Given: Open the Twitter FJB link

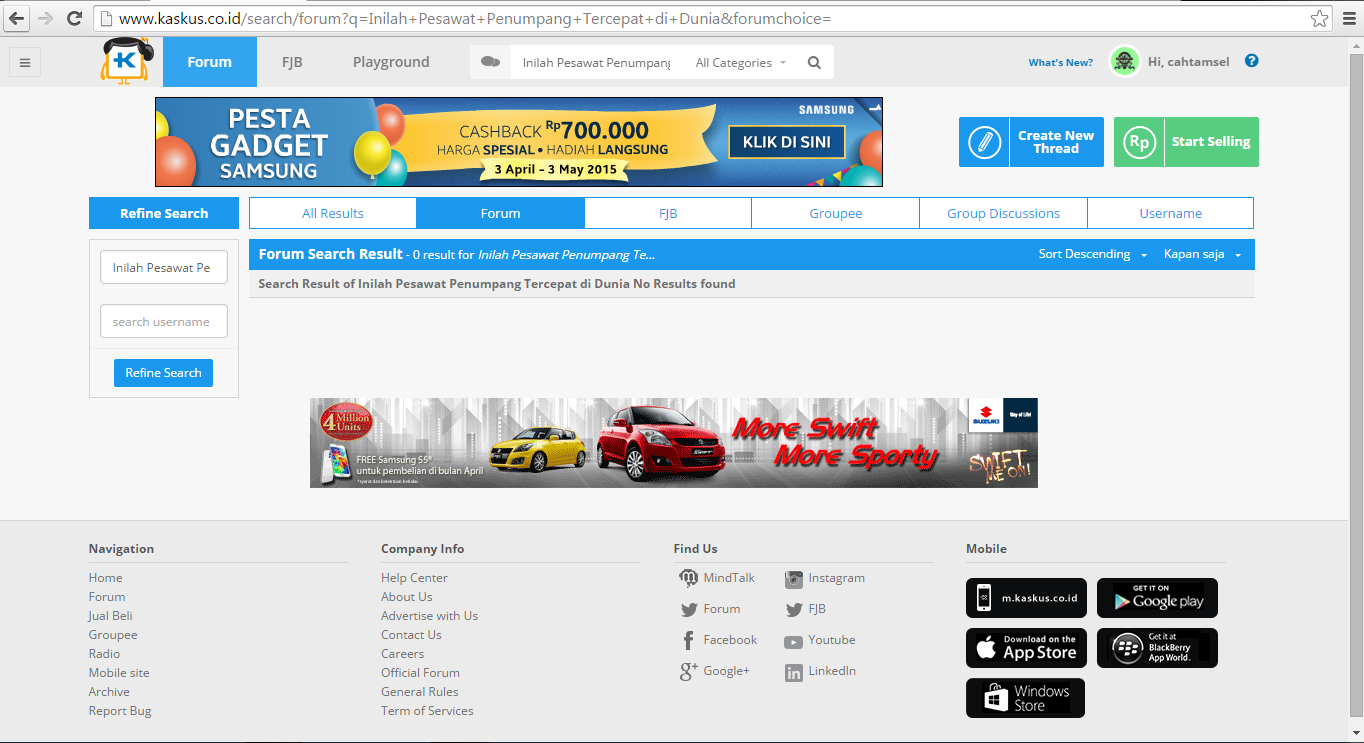Looking at the screenshot, I should point(806,609).
